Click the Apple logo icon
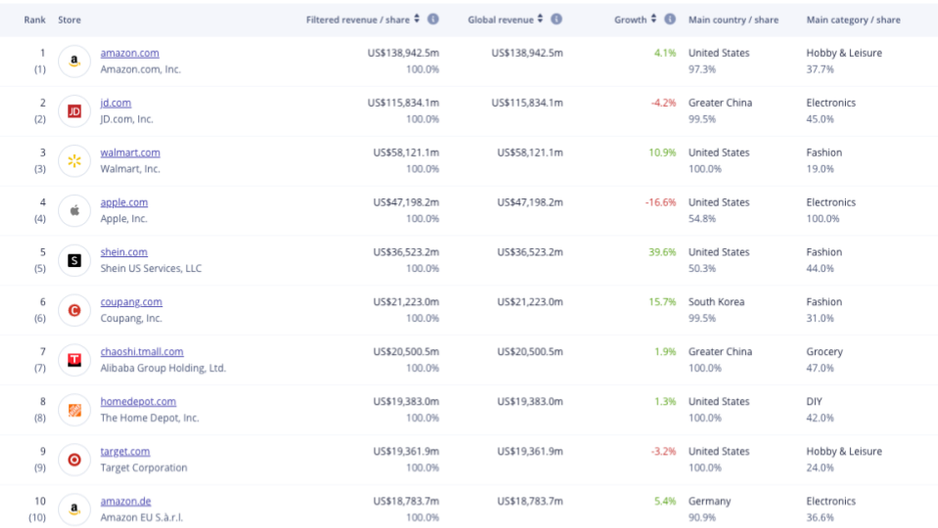Screen dimensions: 938x528 (74, 210)
